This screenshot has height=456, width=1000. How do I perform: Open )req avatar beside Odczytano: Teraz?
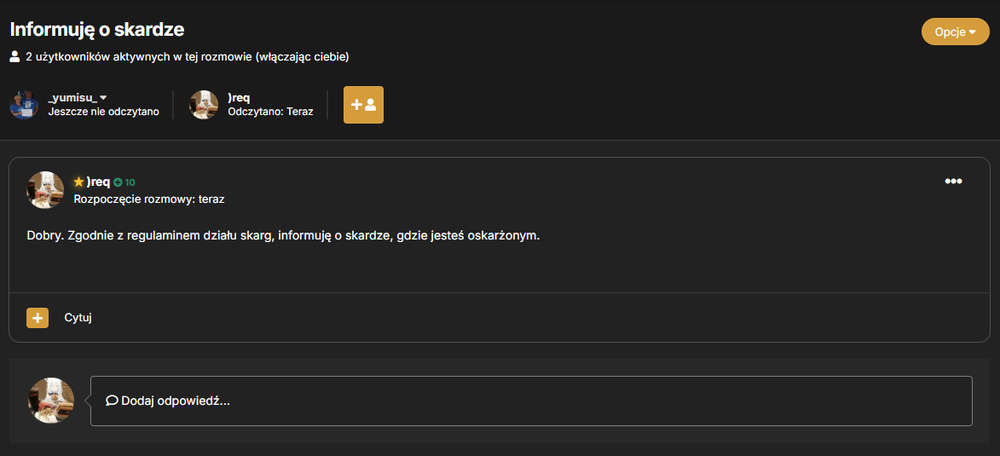pyautogui.click(x=204, y=105)
